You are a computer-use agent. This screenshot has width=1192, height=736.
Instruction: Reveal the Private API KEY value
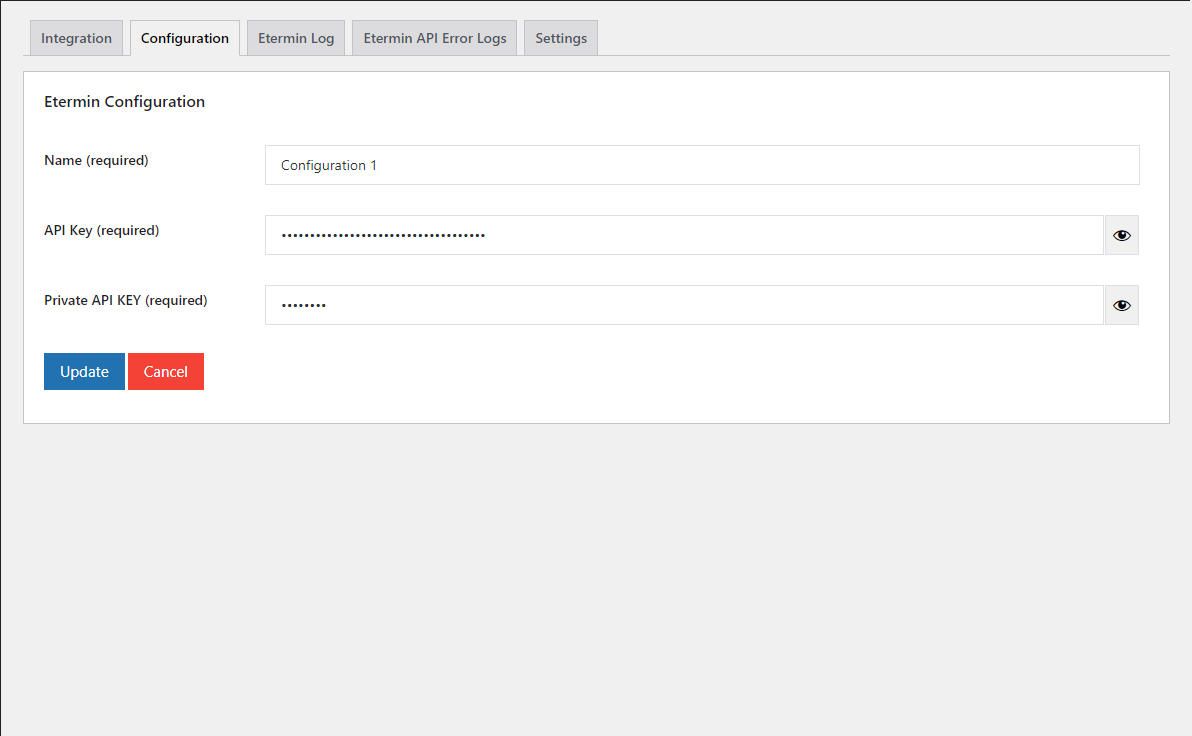point(1121,305)
